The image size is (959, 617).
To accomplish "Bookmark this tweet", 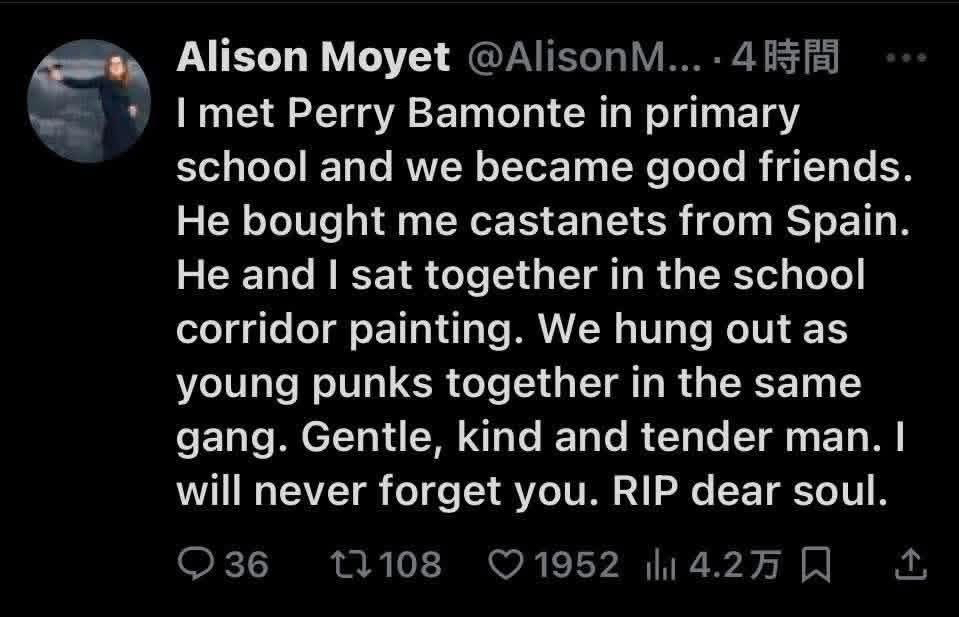I will click(817, 567).
